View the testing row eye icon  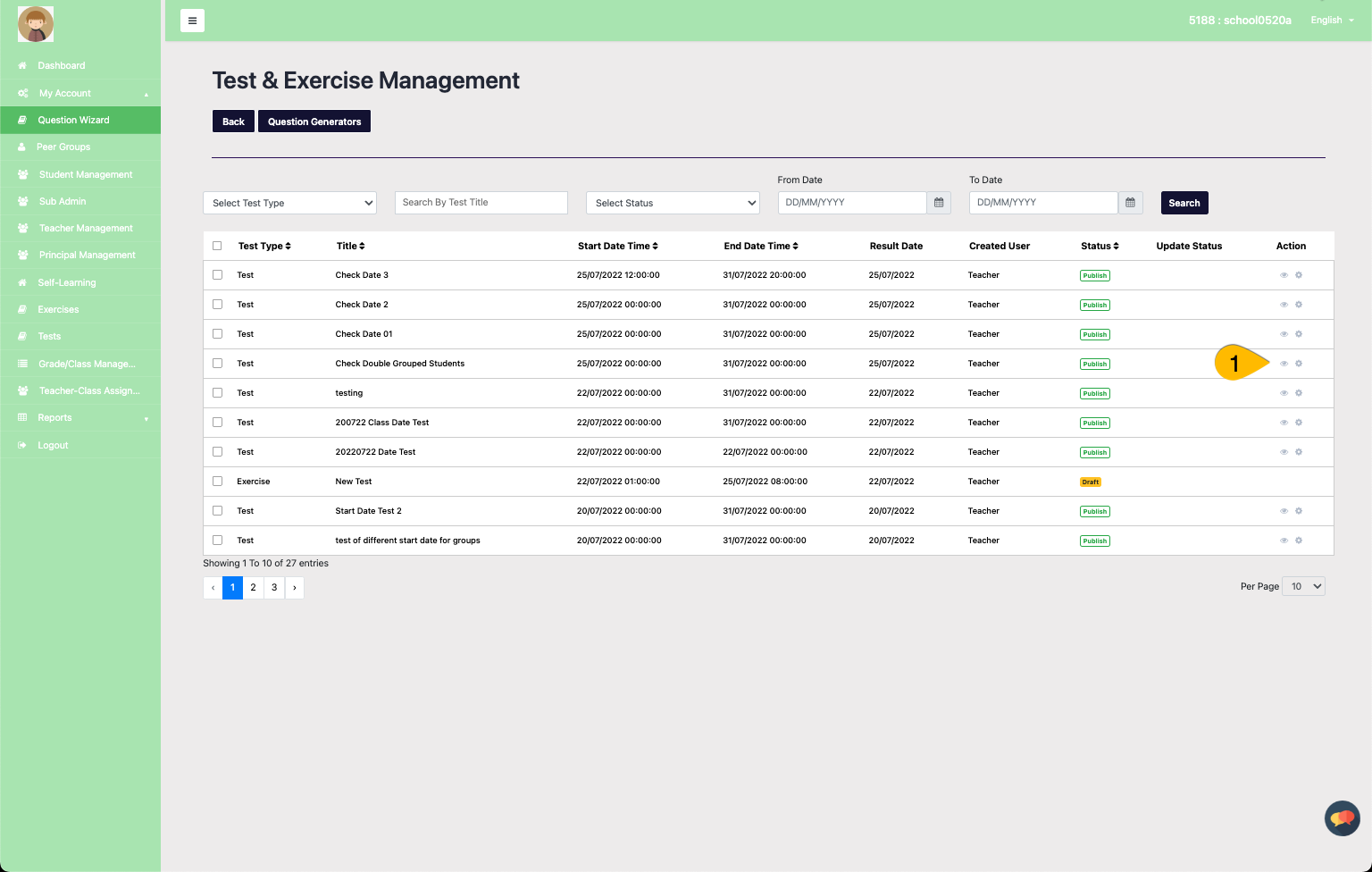[x=1284, y=393]
